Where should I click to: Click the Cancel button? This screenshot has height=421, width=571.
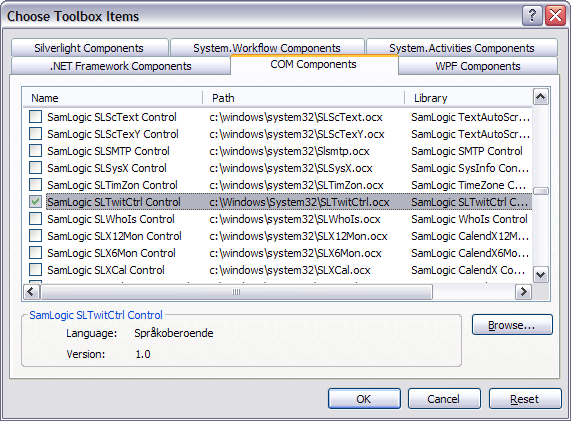point(444,399)
